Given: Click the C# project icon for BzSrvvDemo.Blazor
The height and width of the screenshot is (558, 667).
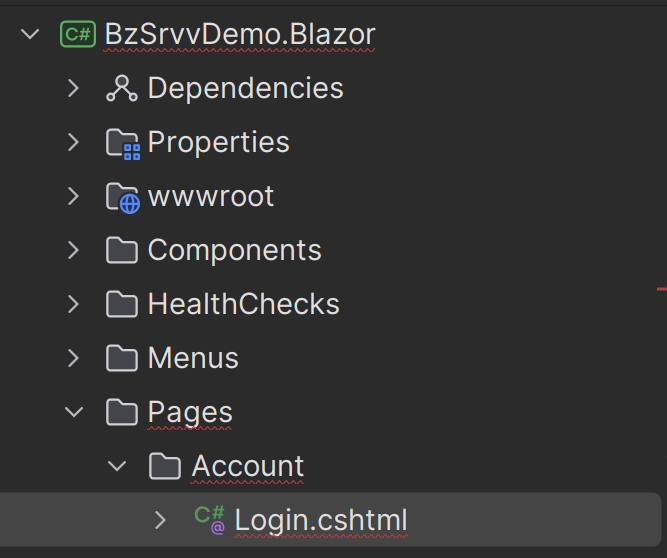Looking at the screenshot, I should (x=78, y=34).
